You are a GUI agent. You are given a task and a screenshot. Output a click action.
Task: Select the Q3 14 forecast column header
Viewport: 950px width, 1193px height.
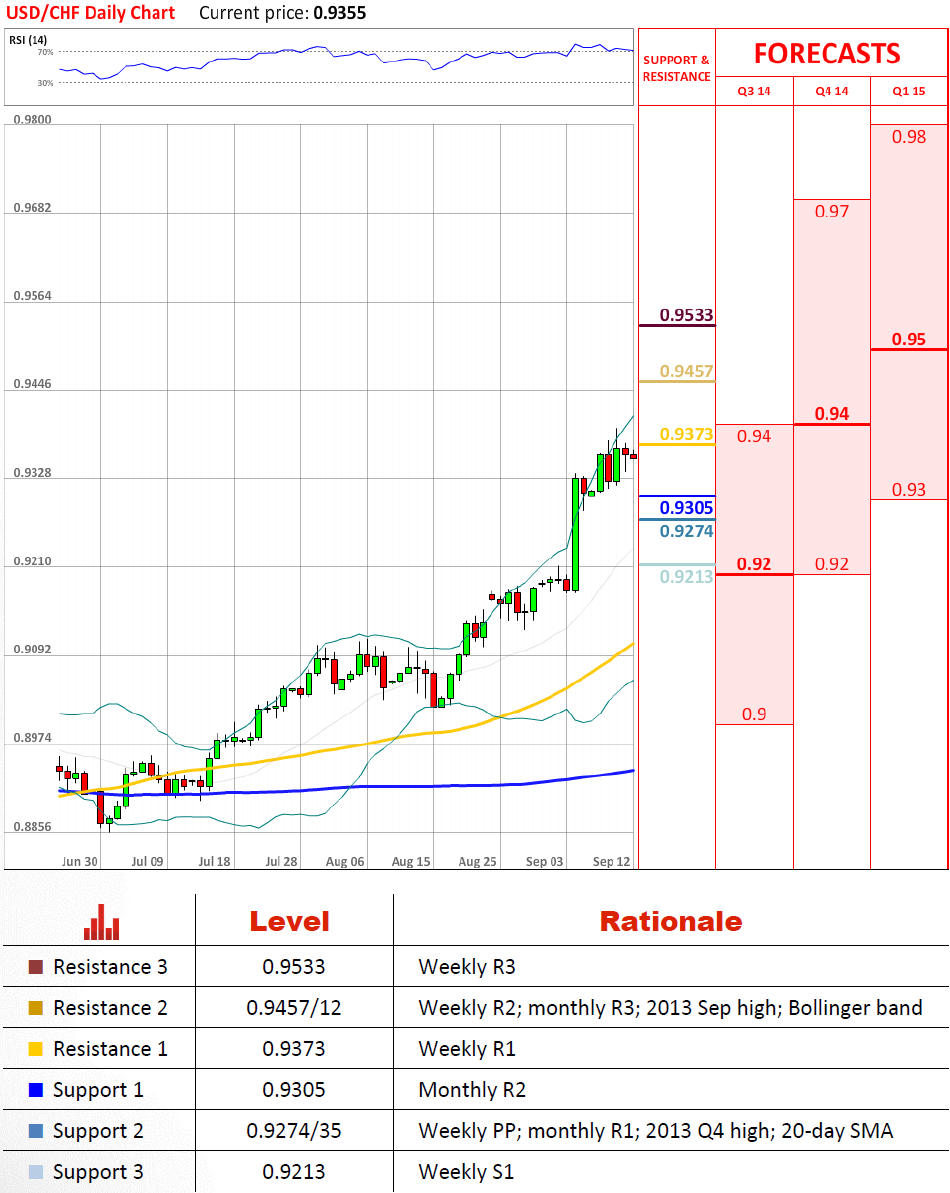[754, 91]
